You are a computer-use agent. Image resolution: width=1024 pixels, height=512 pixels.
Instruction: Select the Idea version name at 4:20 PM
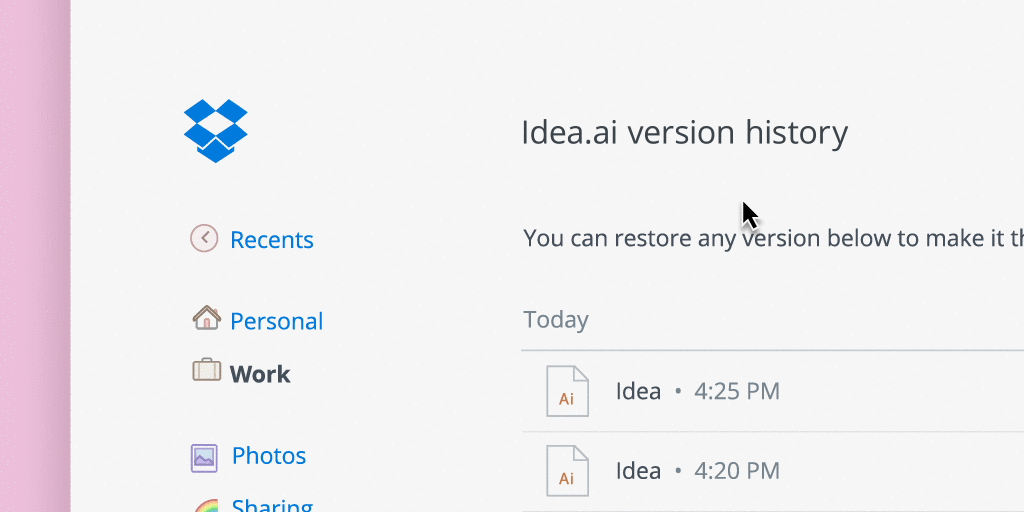click(638, 471)
